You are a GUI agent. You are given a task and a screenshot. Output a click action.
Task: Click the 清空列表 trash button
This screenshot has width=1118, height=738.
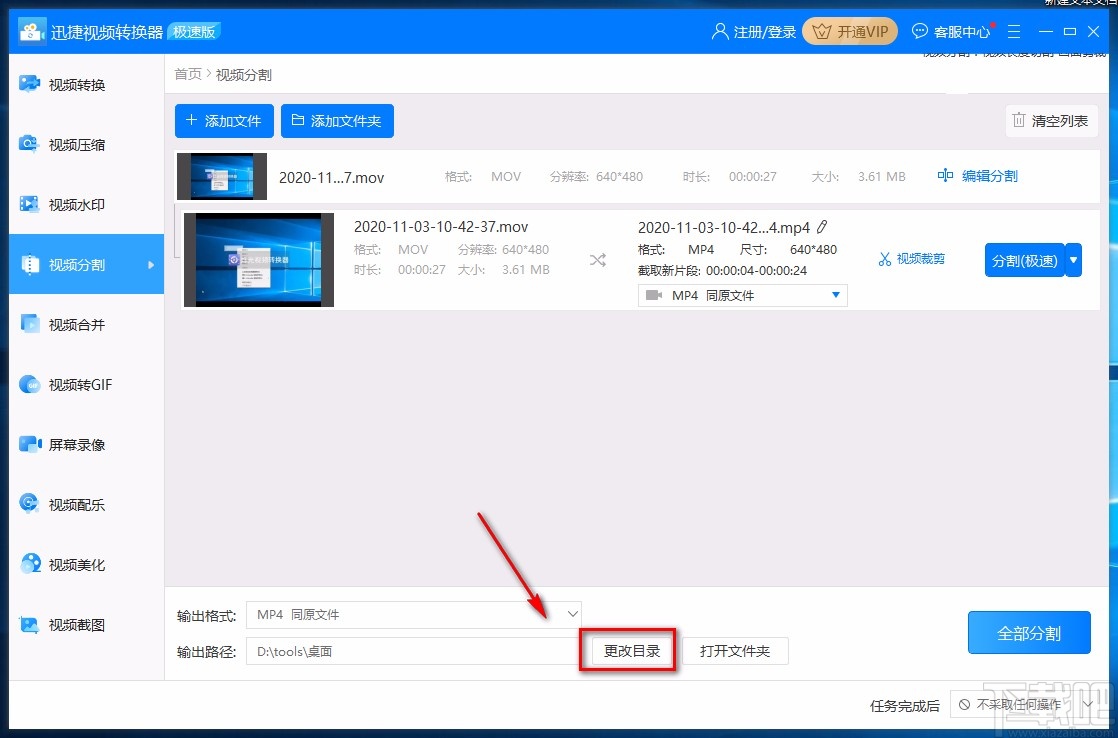[1051, 121]
